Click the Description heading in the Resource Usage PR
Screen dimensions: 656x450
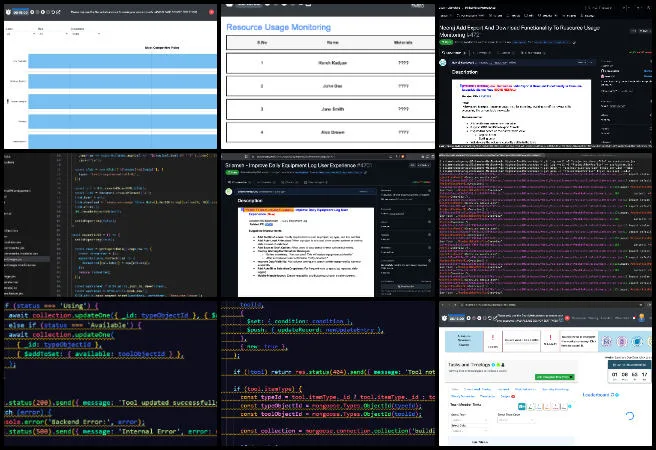(x=464, y=72)
